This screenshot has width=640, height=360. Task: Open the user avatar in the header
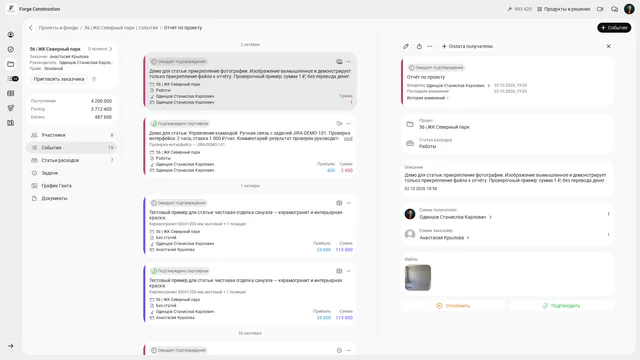click(629, 9)
